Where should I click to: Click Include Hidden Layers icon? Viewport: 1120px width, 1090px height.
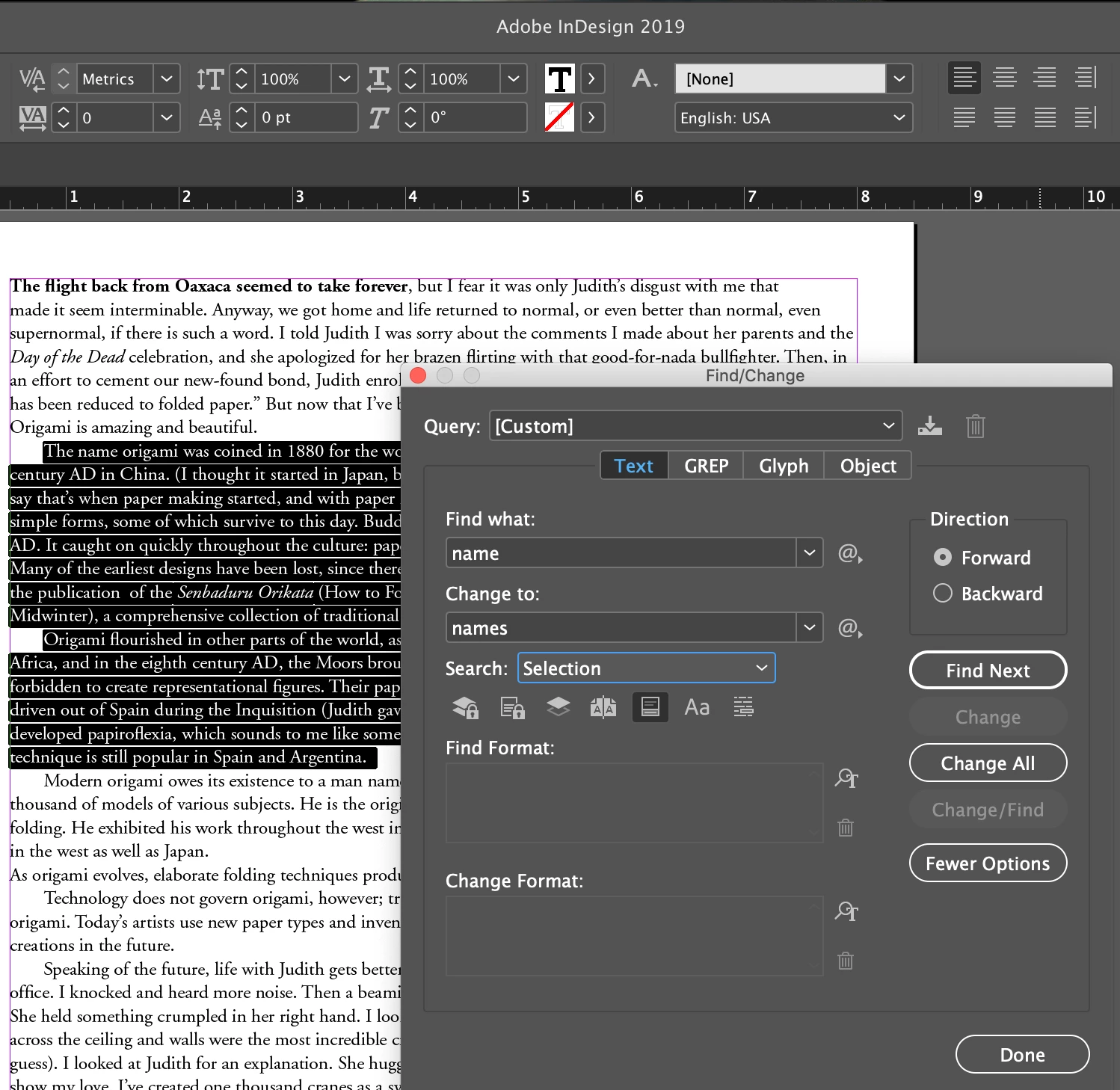click(559, 707)
